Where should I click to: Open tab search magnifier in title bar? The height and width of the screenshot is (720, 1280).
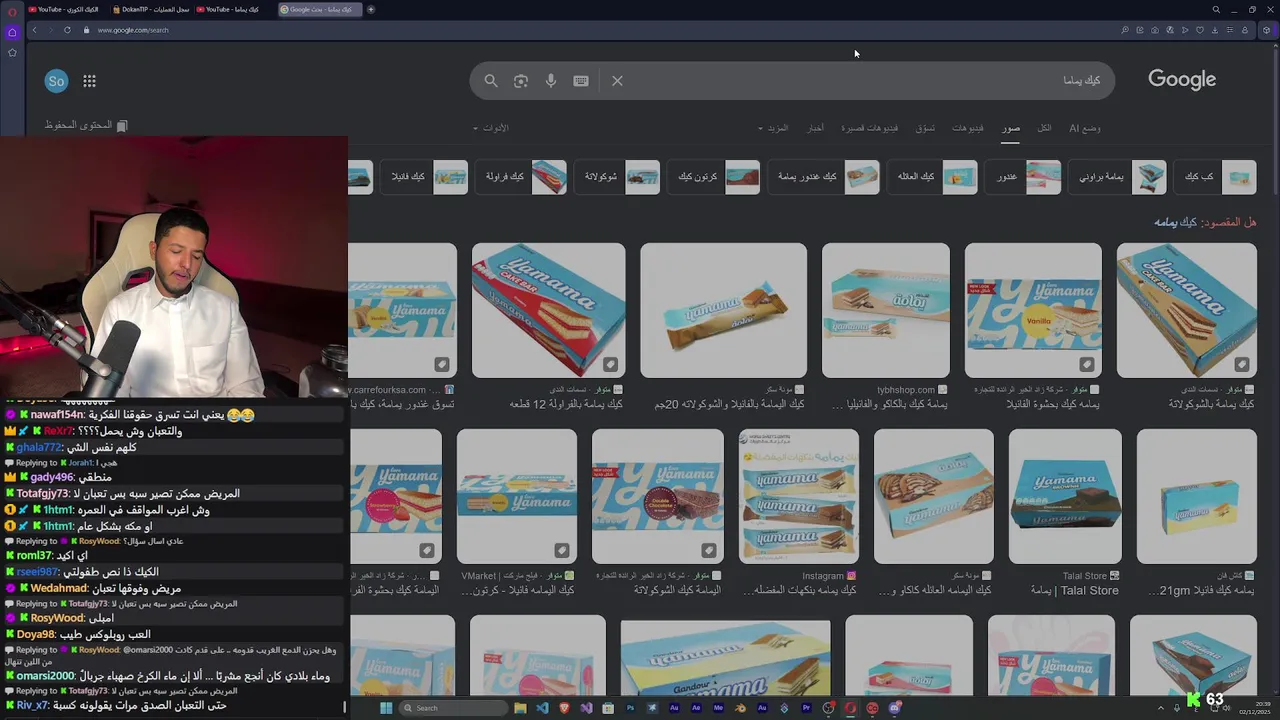click(1216, 10)
